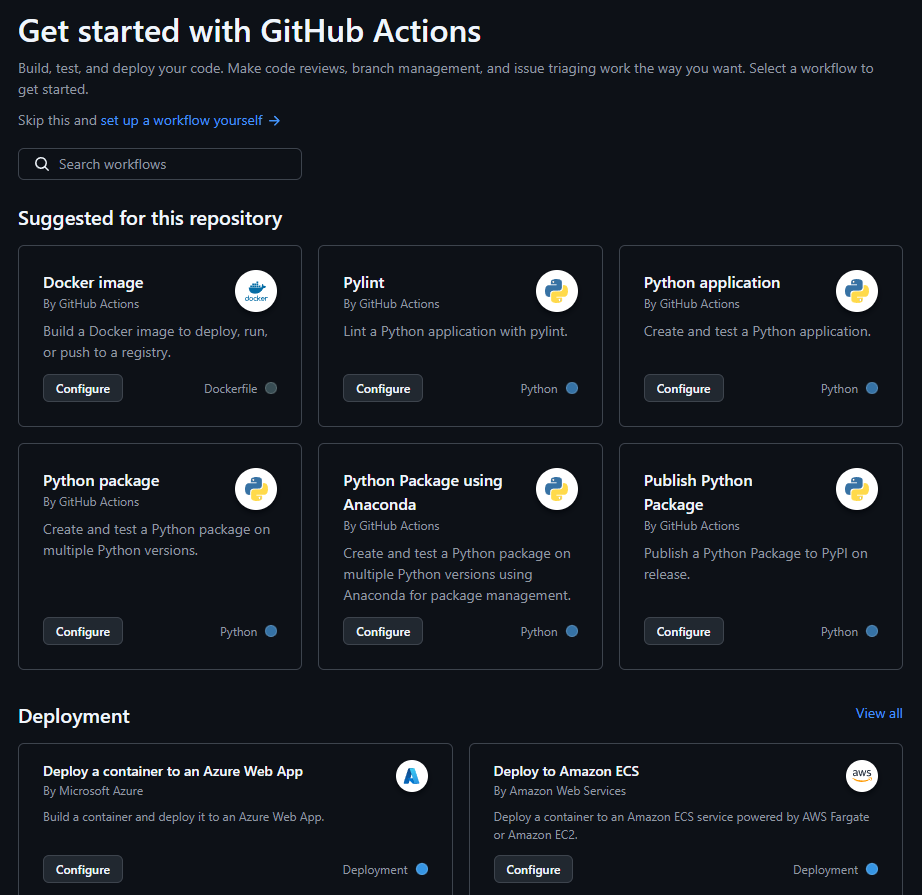Click 'By Amazon Web Services' text
The image size is (922, 895).
[x=560, y=791]
